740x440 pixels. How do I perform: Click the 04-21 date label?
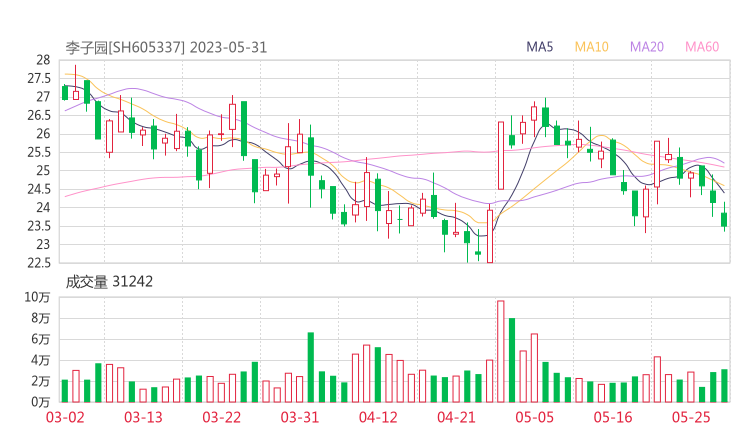(456, 417)
